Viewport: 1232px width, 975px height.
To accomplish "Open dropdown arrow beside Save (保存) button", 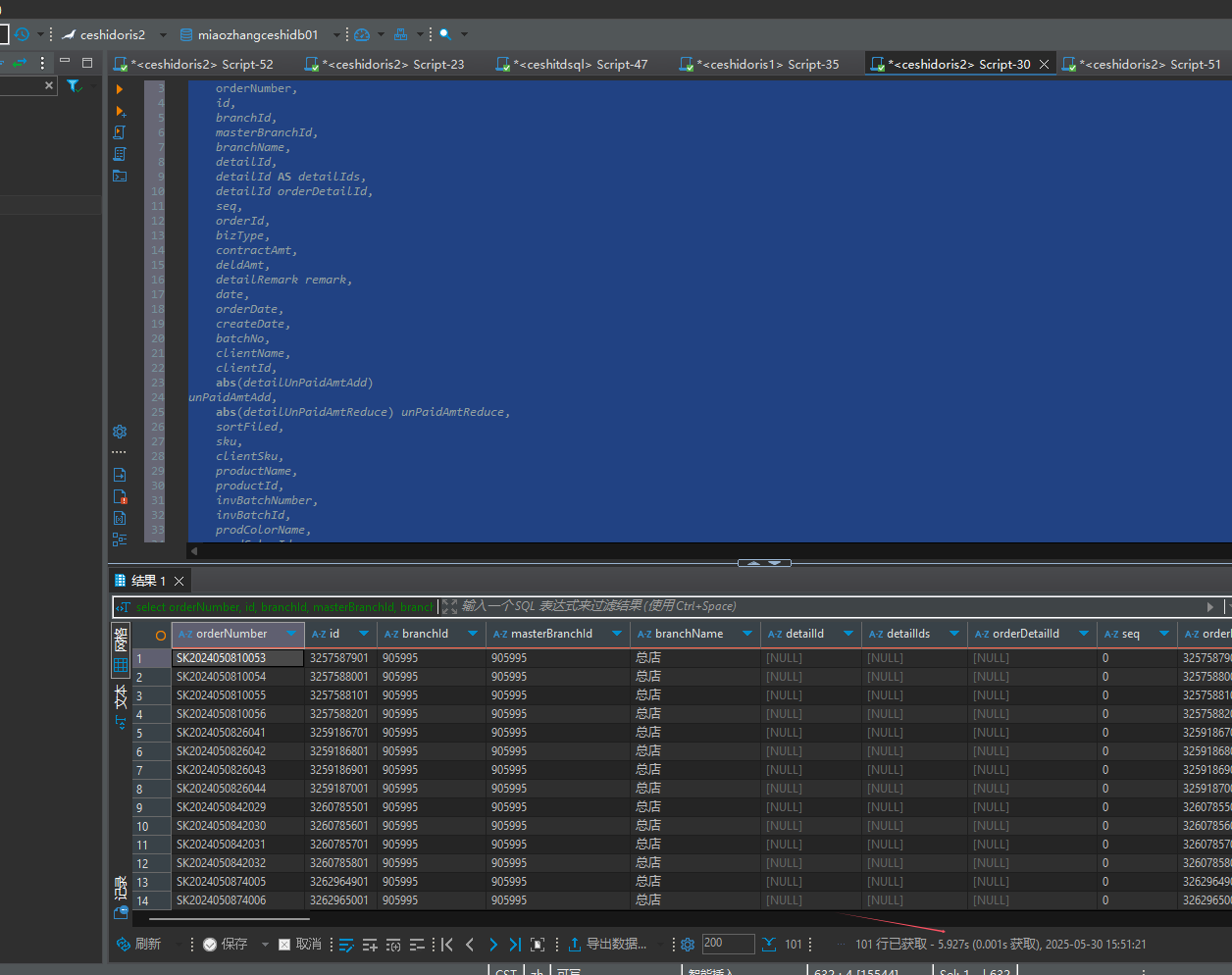I will 265,945.
